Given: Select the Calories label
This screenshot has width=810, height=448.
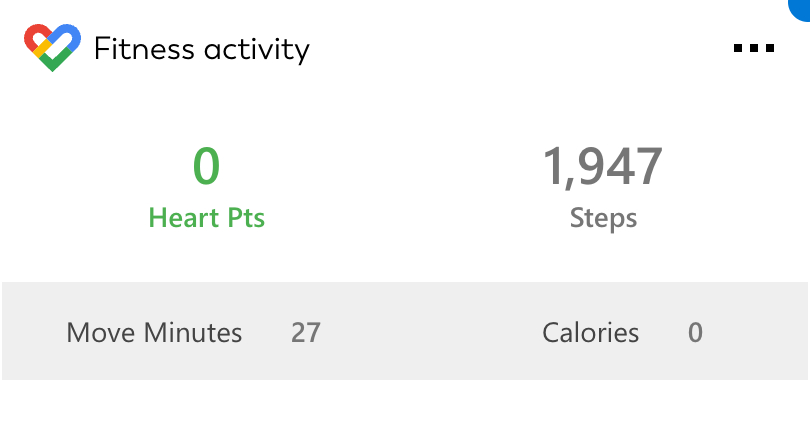Looking at the screenshot, I should [x=590, y=332].
